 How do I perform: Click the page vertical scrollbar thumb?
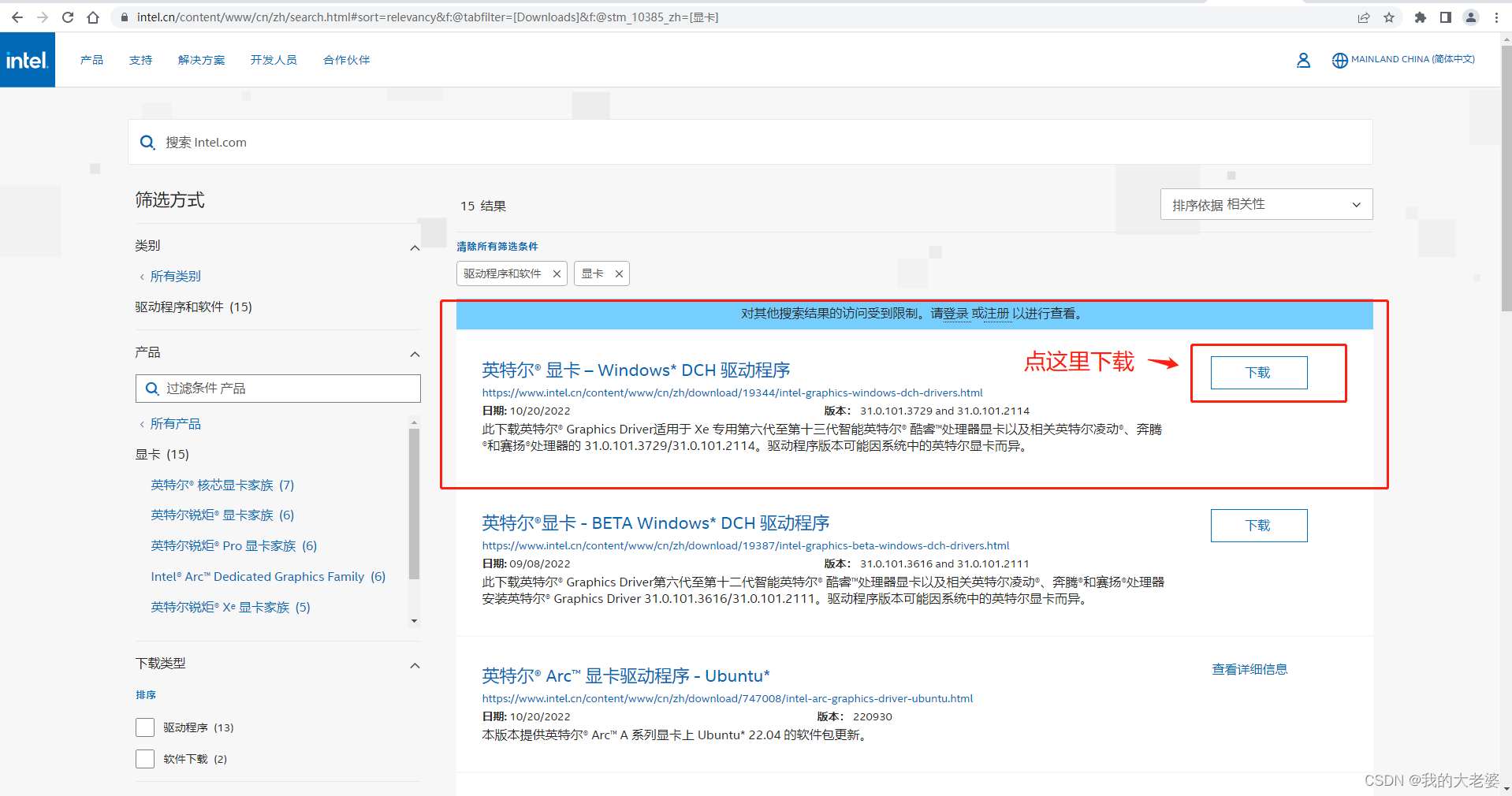(1506, 177)
